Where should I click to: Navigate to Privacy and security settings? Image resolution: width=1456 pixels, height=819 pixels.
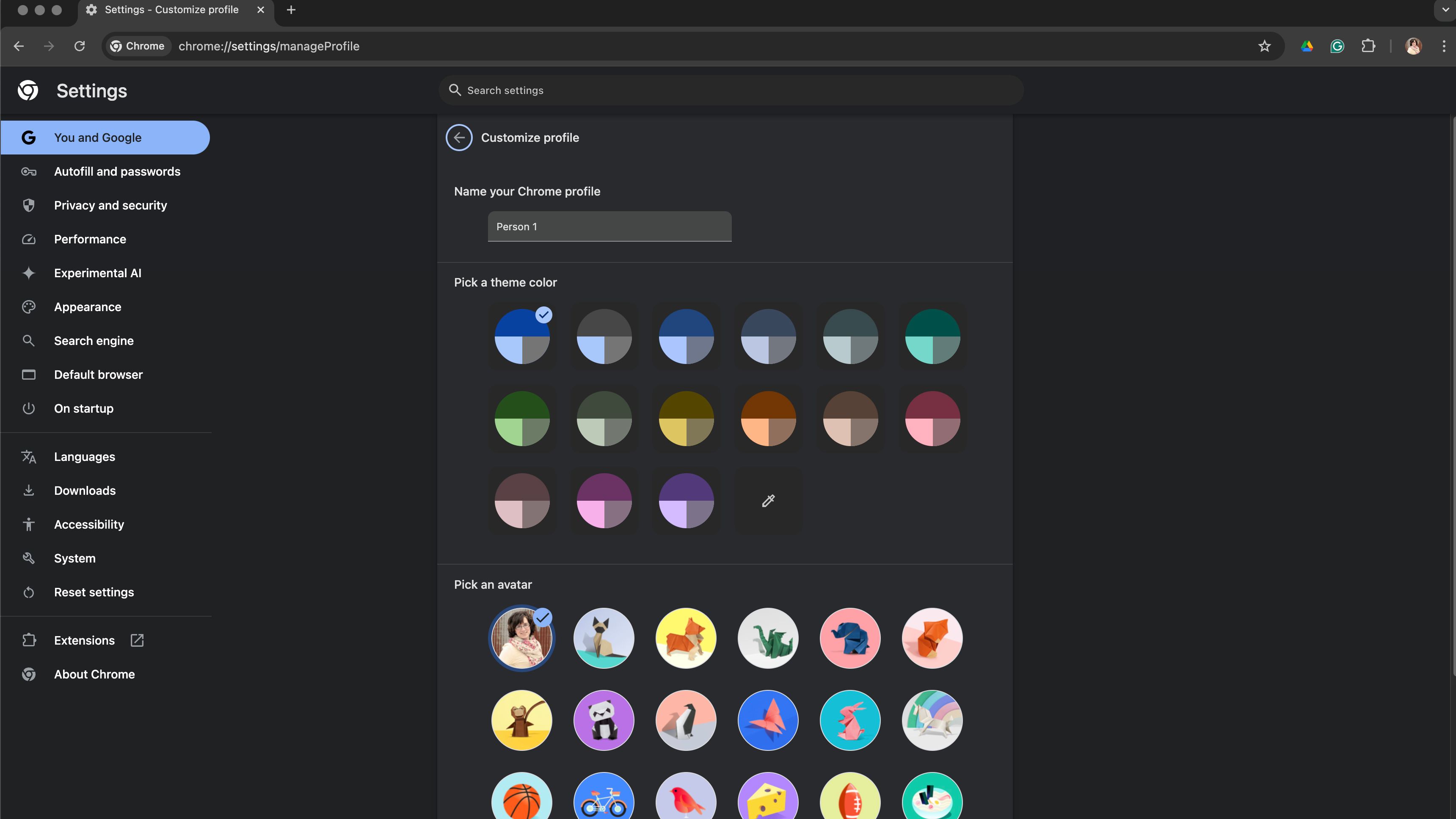coord(109,205)
